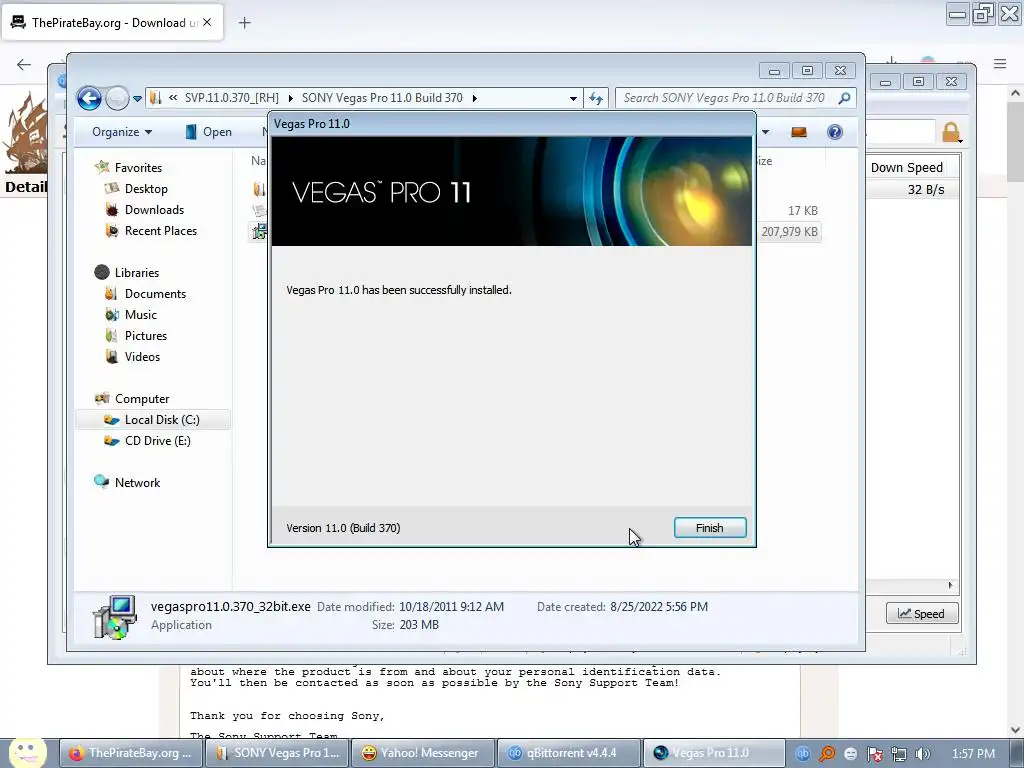Screen dimensions: 1024x768
Task: Click the ThePirateBay.org browser tab
Action: (112, 22)
